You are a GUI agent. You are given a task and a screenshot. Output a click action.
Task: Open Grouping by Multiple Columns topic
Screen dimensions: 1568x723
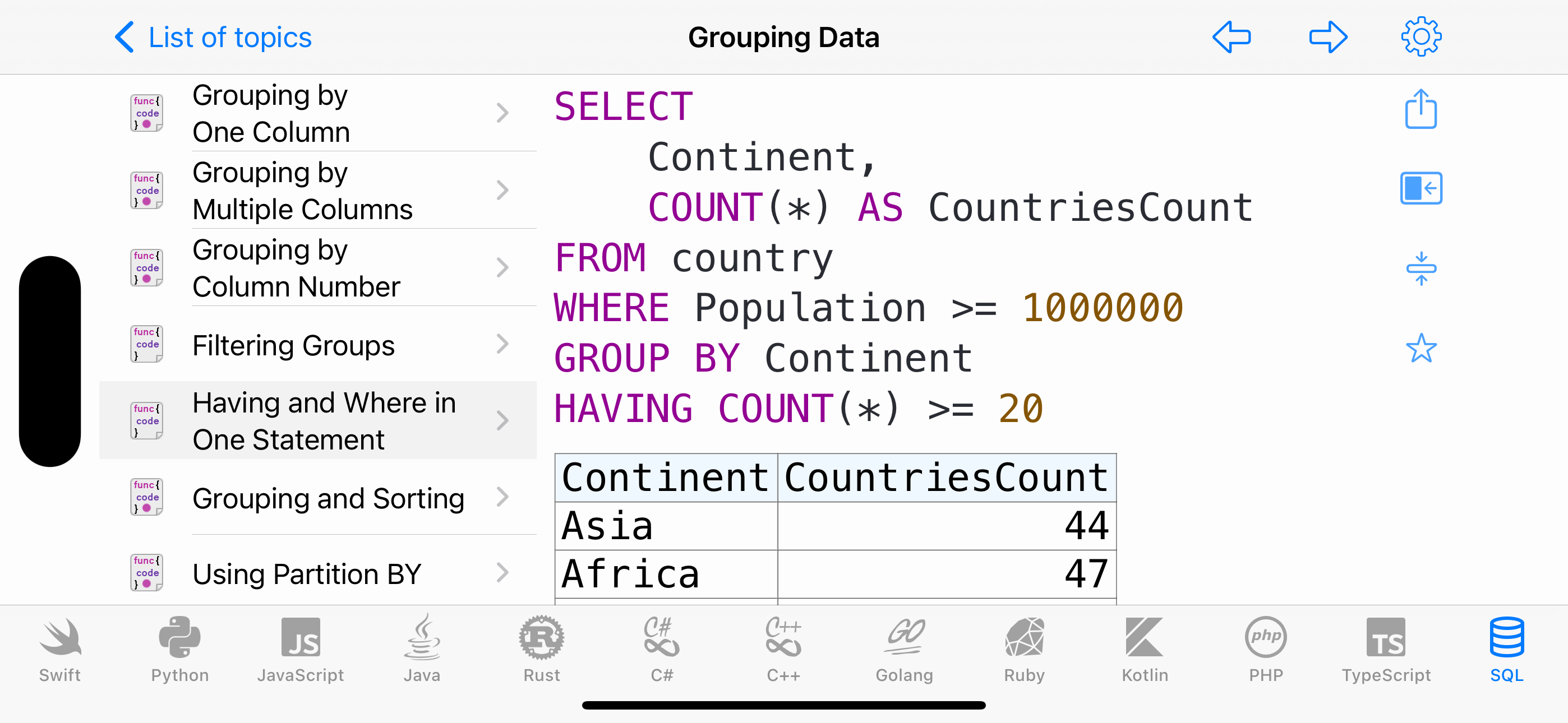[x=318, y=191]
